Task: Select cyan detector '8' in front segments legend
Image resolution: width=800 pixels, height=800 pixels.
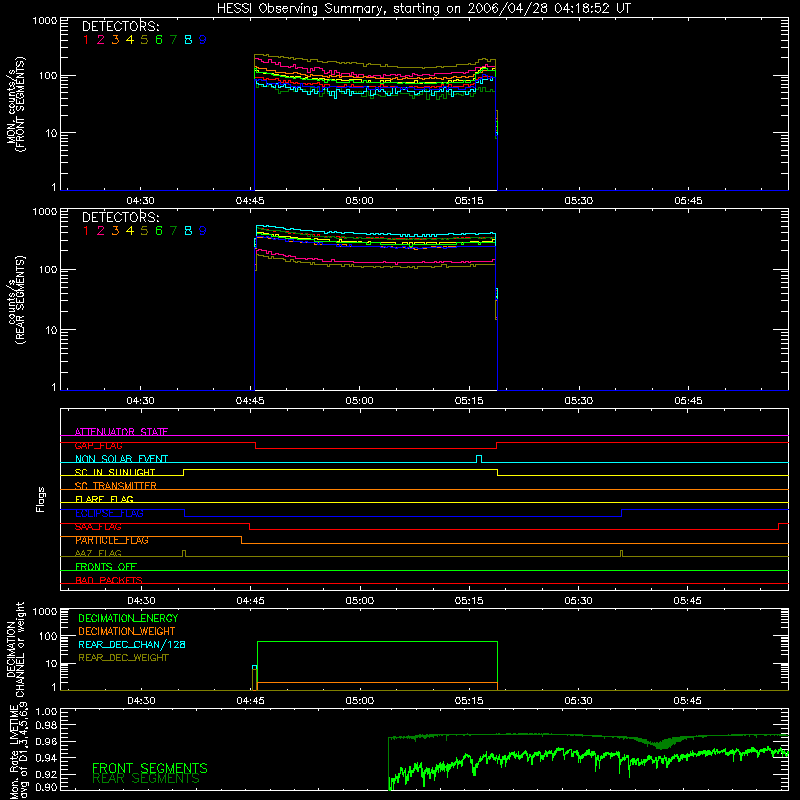Action: [x=188, y=40]
